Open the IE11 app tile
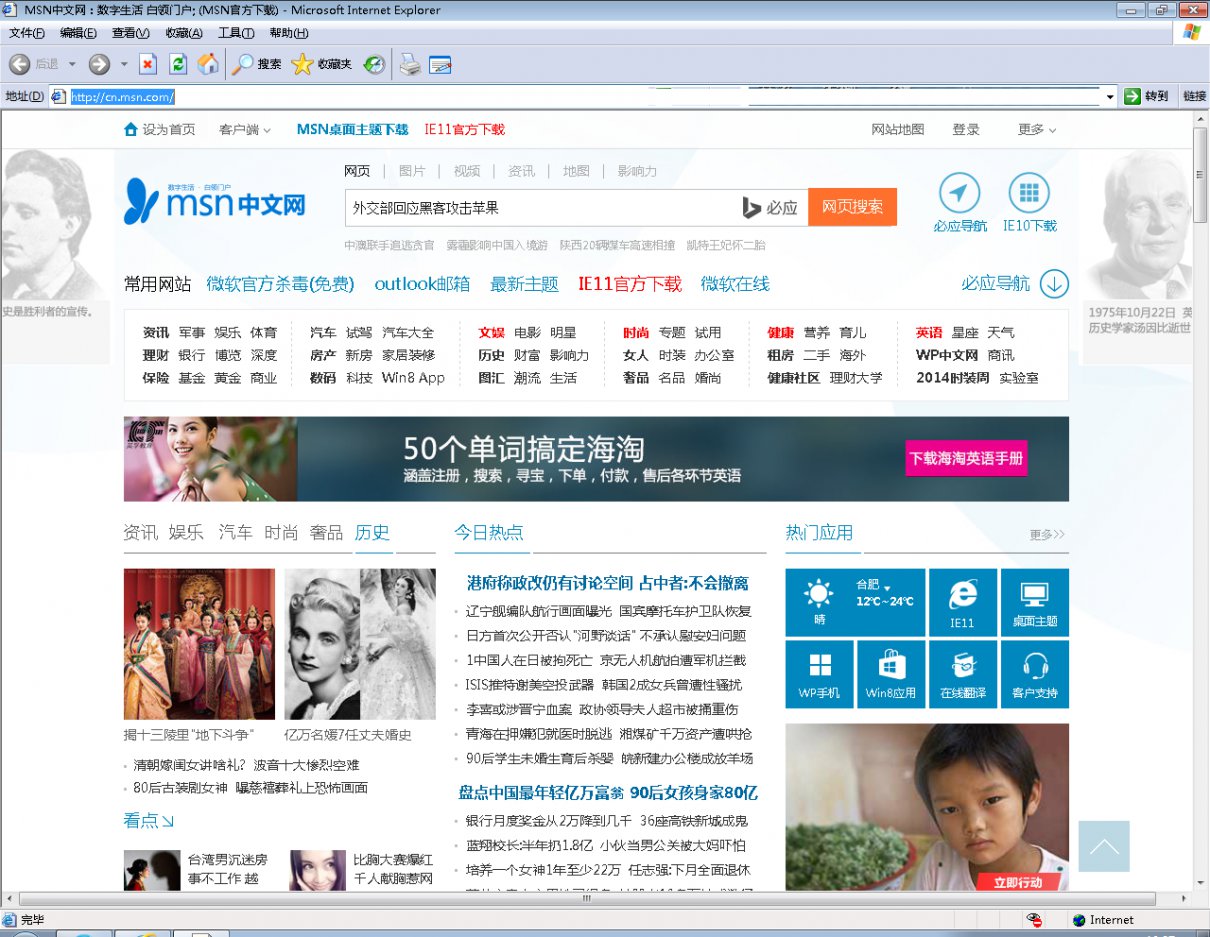Screen dimensions: 1210x937 click(962, 602)
